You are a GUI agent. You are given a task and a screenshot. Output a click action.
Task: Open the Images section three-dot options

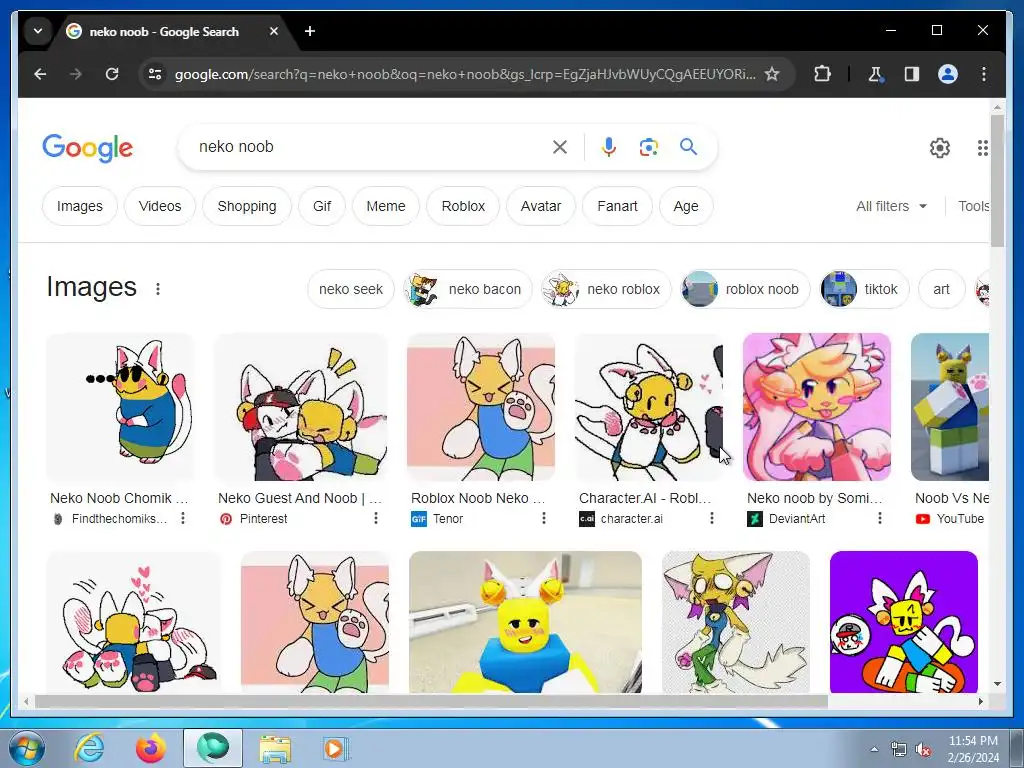pos(158,289)
